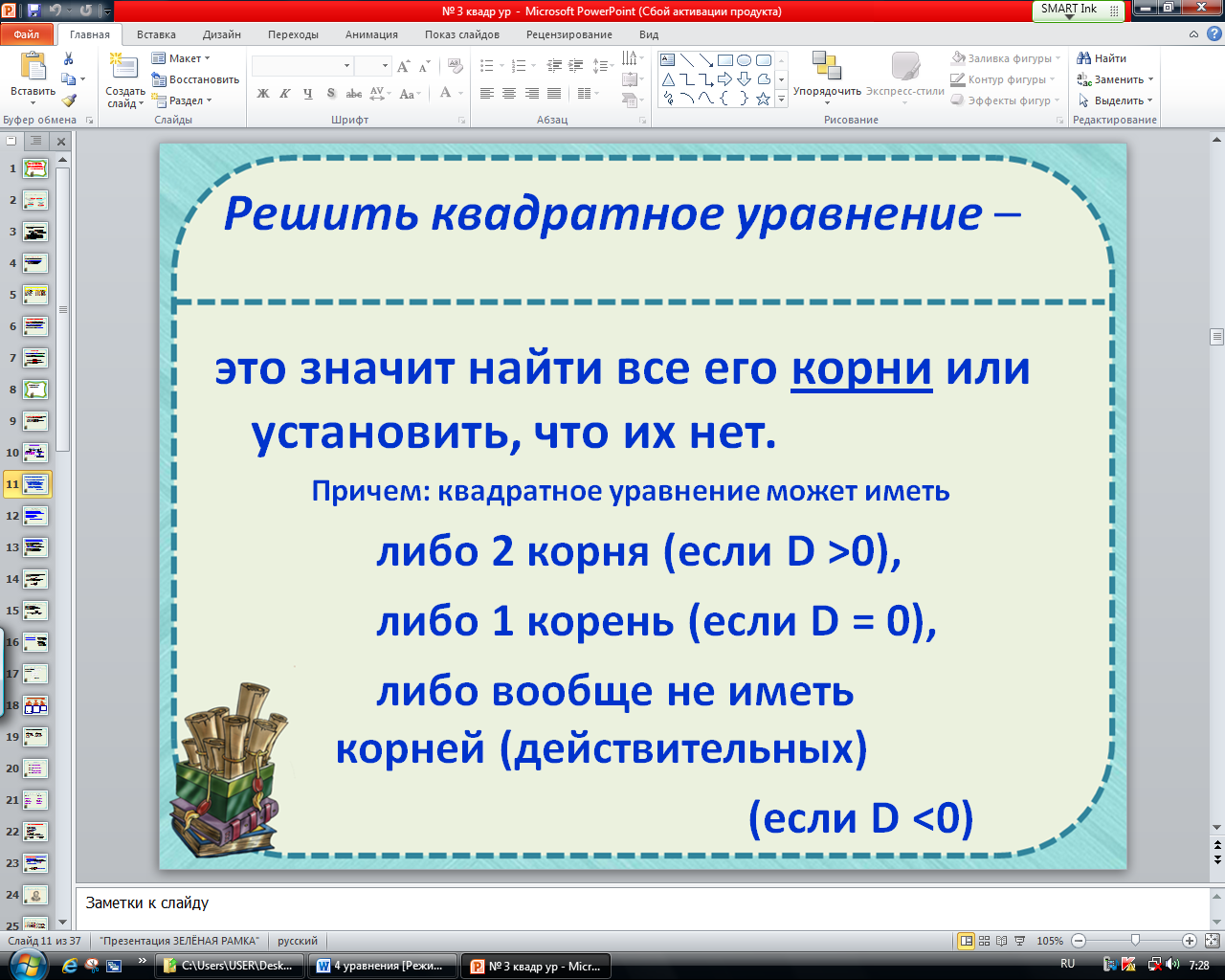Clear all formatting eraser icon
This screenshot has width=1225, height=980.
456,66
